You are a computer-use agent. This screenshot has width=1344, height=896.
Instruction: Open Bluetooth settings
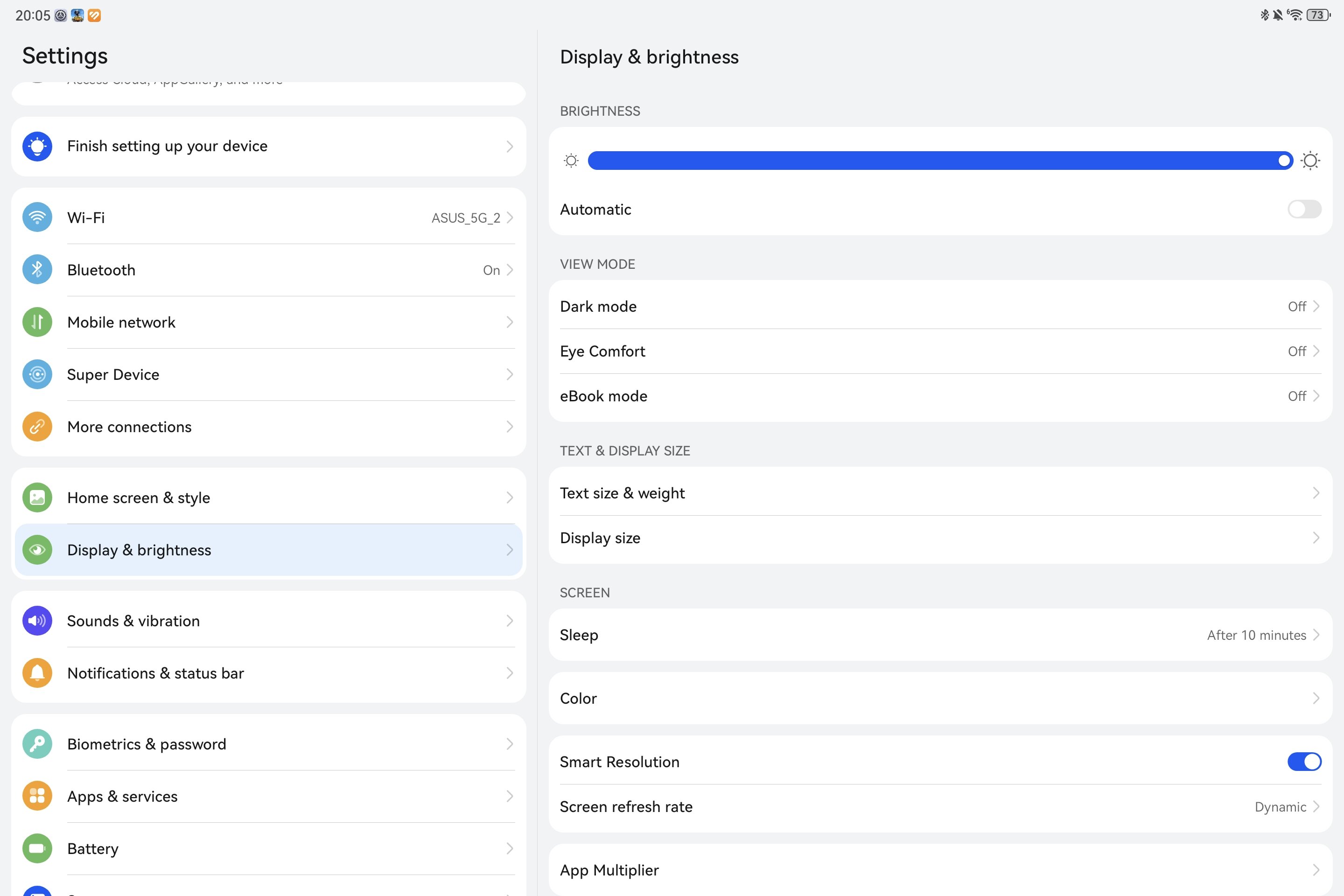pos(269,270)
